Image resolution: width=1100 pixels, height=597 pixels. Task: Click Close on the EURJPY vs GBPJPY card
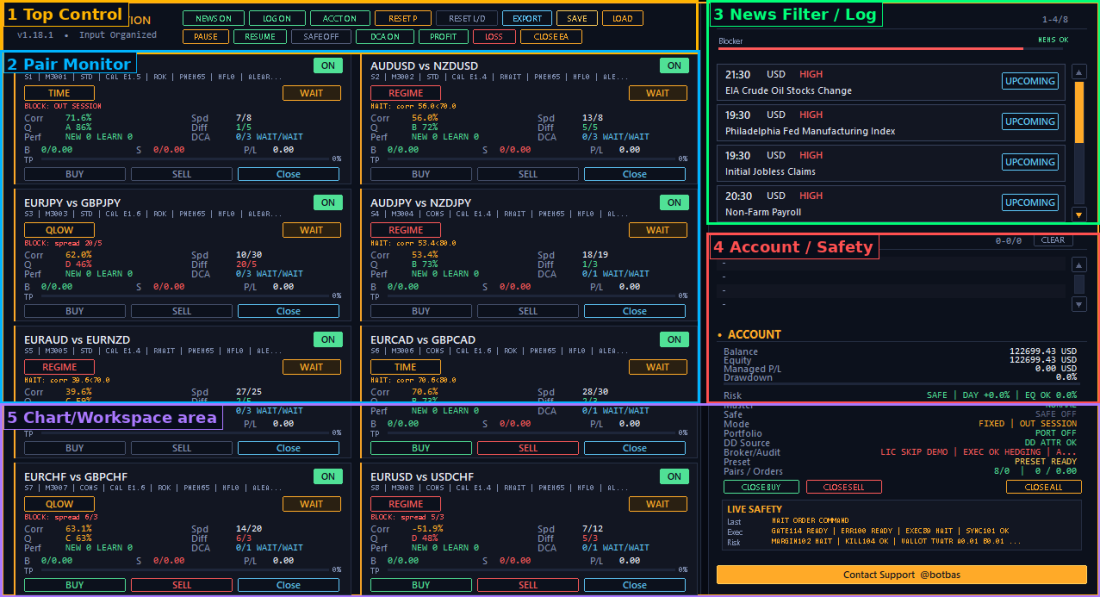tap(288, 311)
